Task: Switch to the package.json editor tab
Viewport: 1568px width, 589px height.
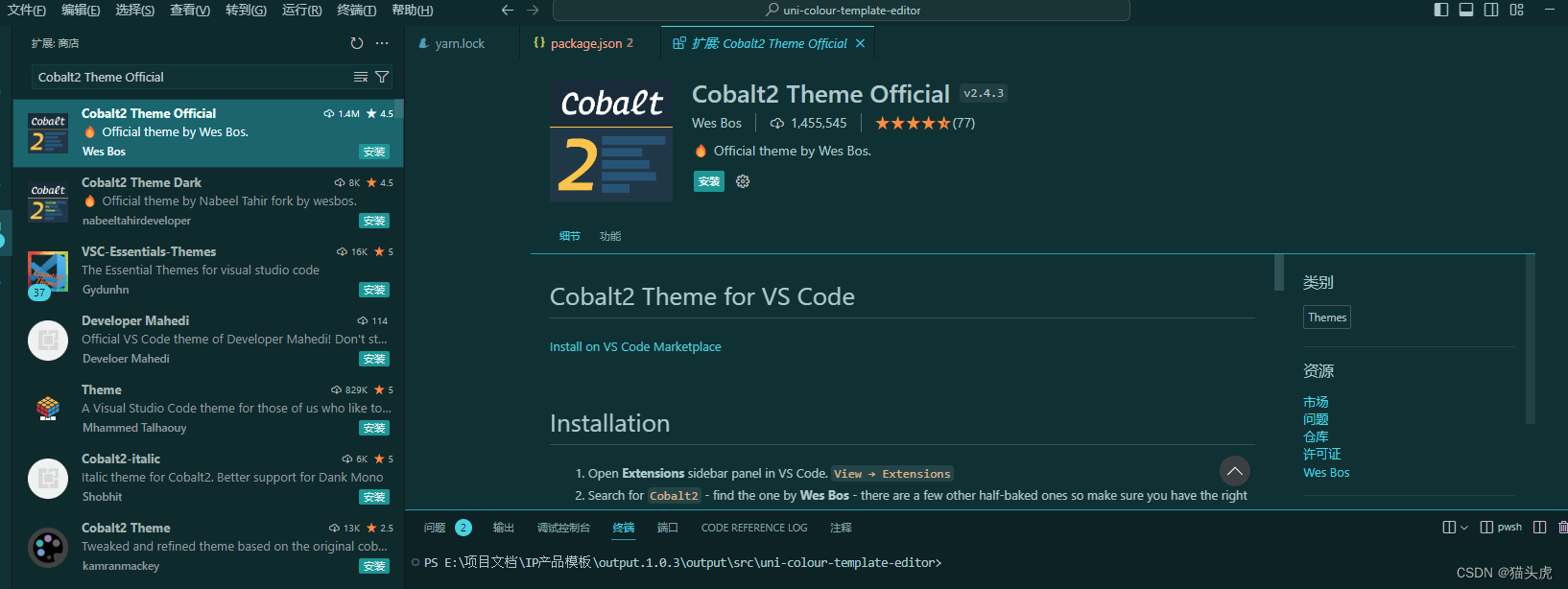Action: click(585, 43)
